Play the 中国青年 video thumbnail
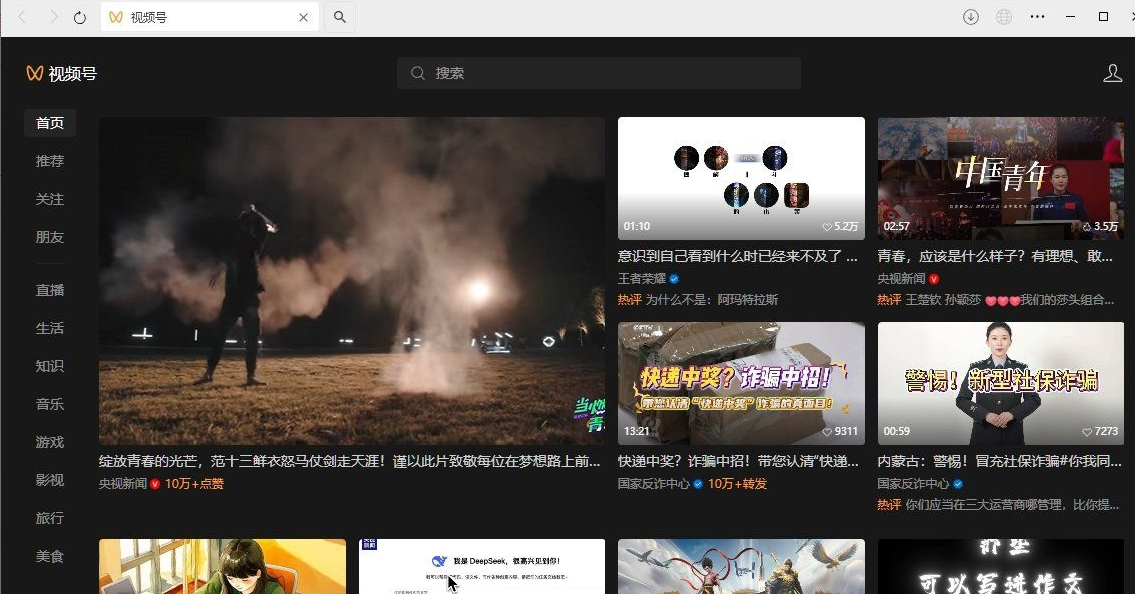Screen dimensions: 1135x594 1000,178
